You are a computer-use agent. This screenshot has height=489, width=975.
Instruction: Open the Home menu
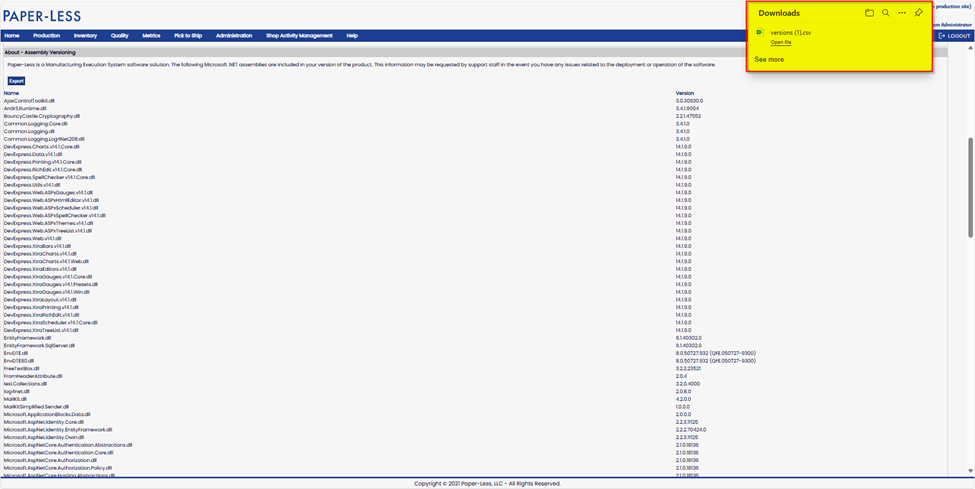coord(11,36)
